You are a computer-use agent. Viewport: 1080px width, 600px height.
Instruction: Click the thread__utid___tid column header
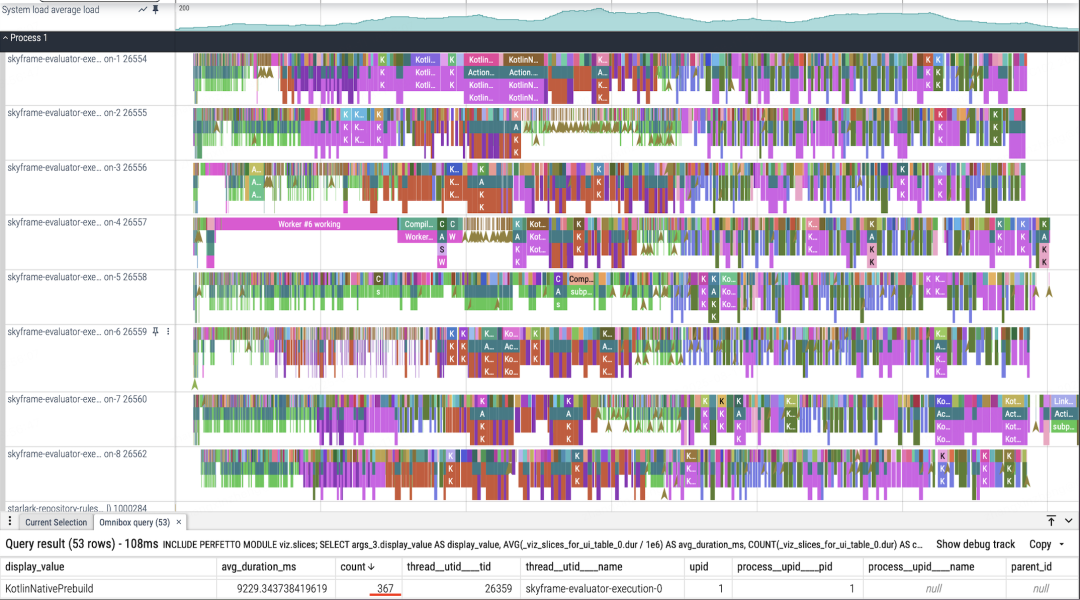pos(448,567)
